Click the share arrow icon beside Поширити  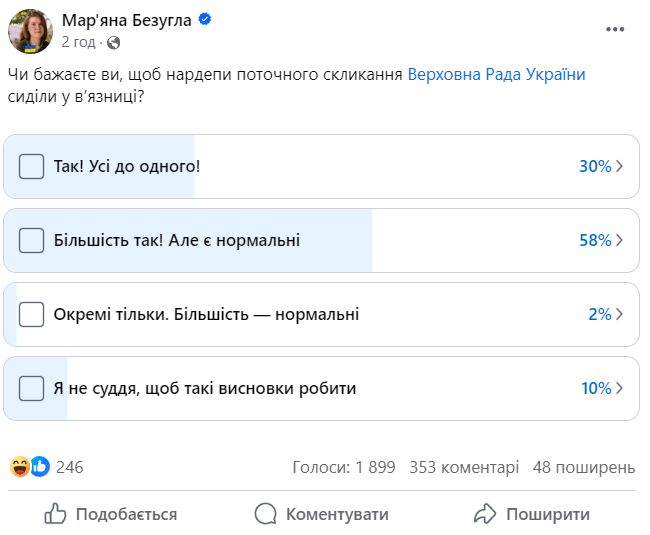(x=485, y=514)
